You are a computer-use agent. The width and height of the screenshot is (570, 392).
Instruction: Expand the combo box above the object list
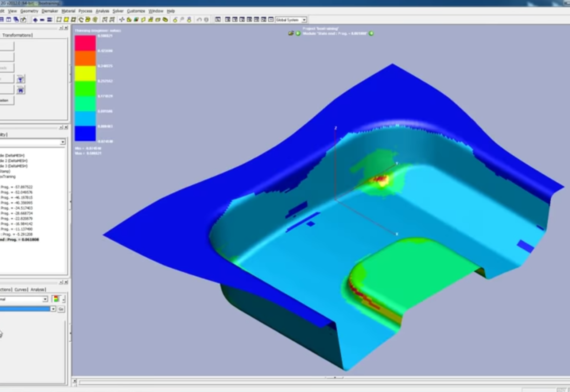tap(63, 142)
